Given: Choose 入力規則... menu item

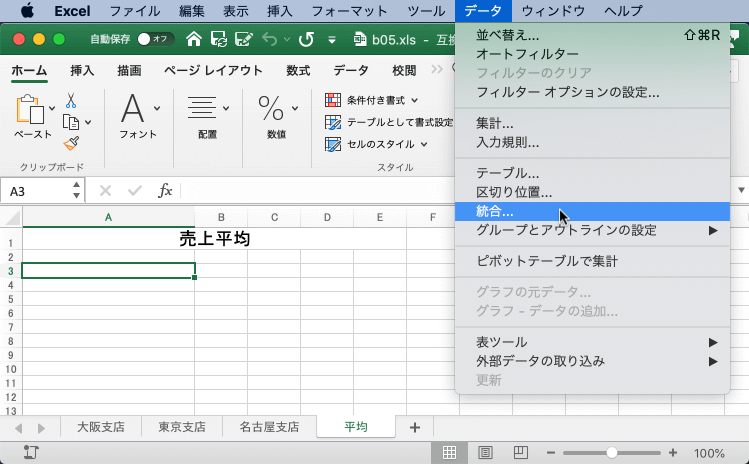Looking at the screenshot, I should click(592, 142).
